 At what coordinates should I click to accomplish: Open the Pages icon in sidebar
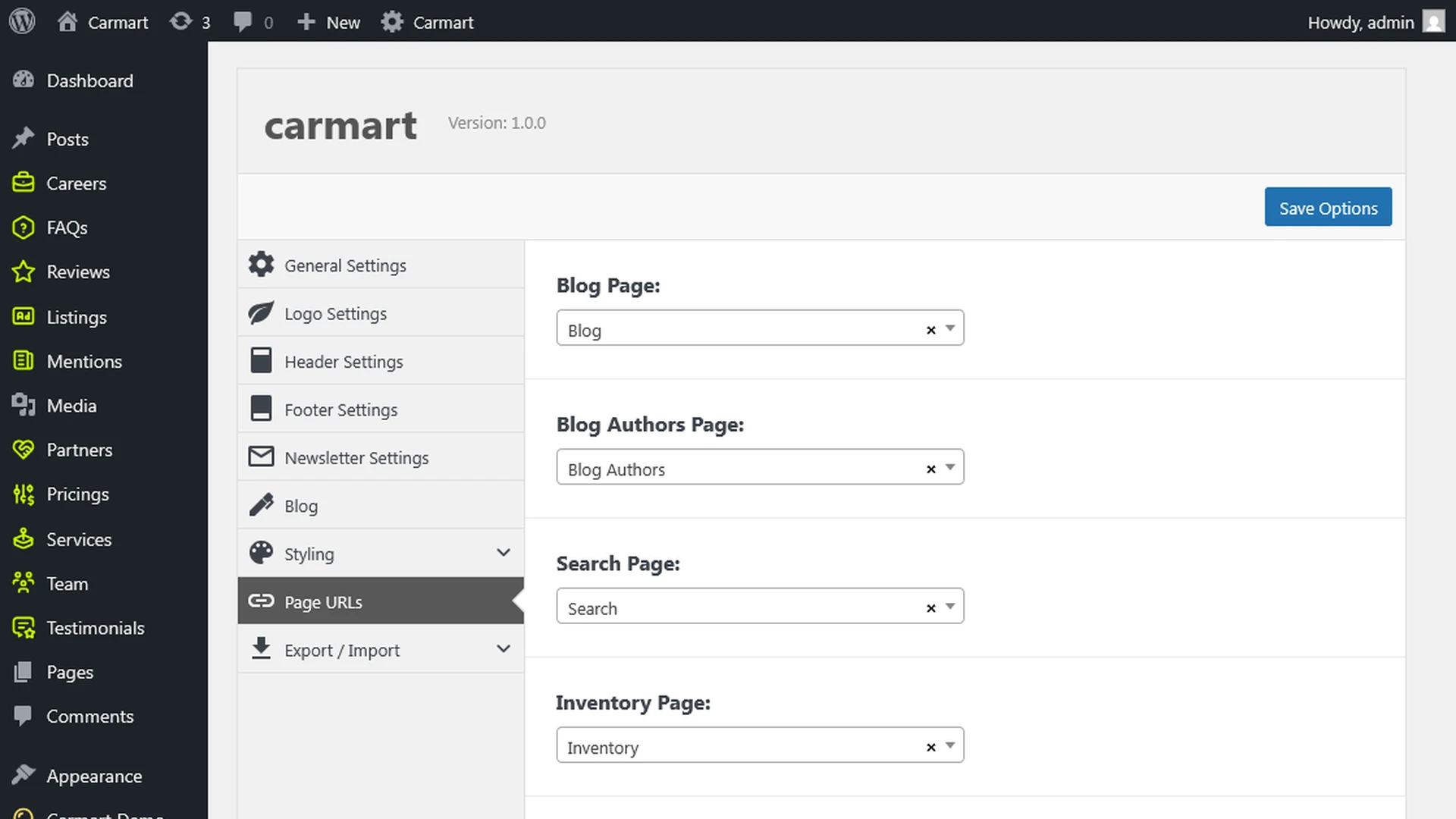[x=24, y=672]
